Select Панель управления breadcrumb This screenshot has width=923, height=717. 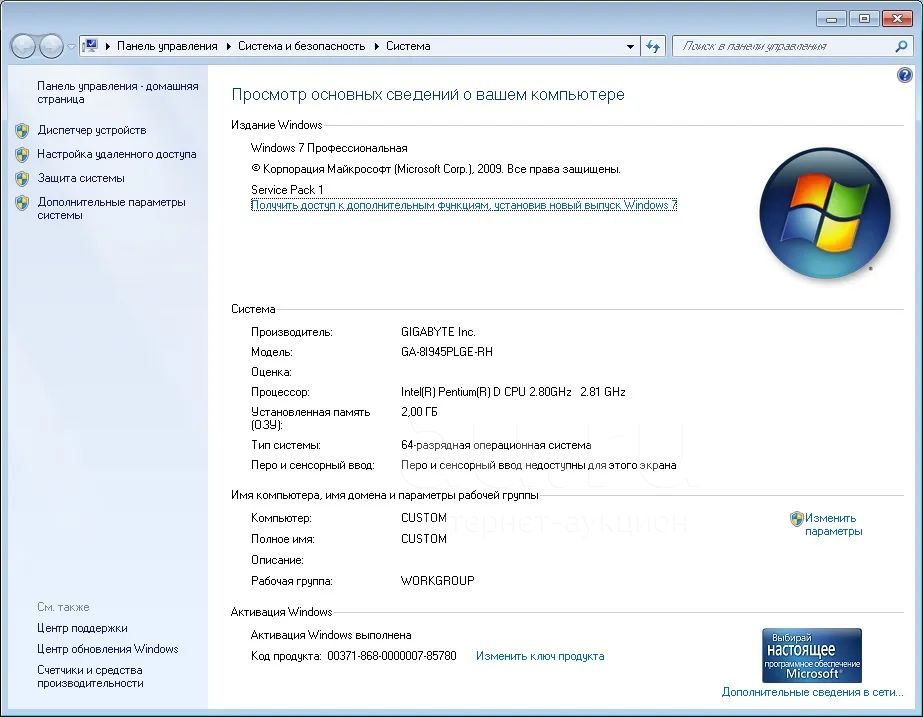coord(167,47)
